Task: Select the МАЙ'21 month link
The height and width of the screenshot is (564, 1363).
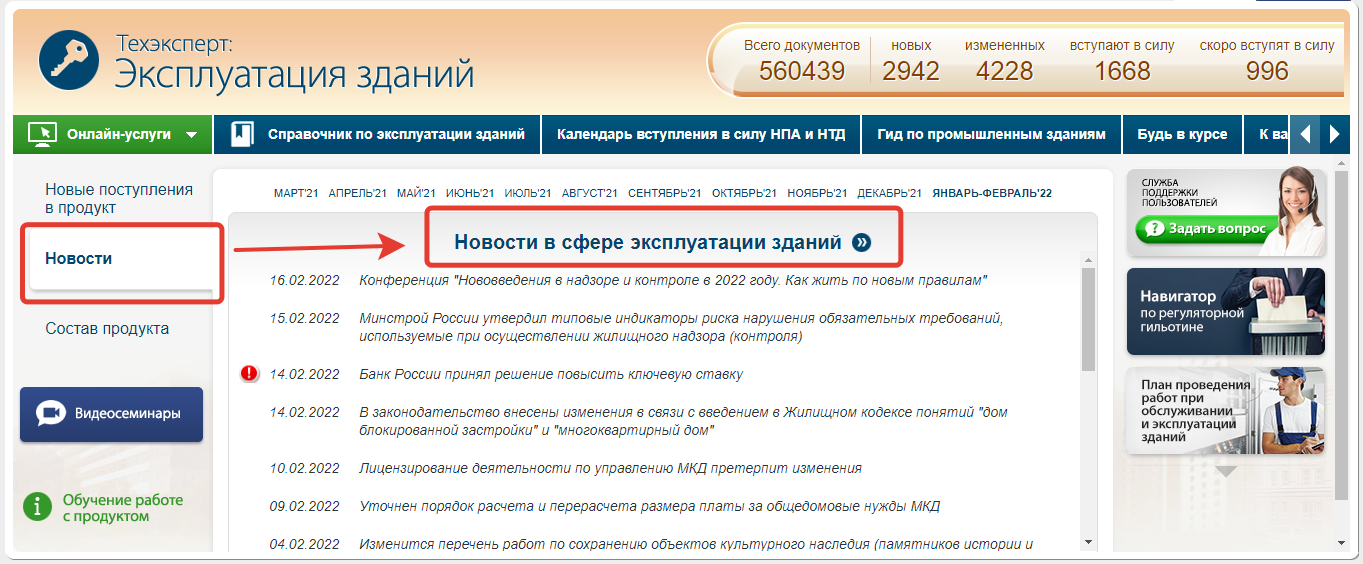Action: point(416,193)
